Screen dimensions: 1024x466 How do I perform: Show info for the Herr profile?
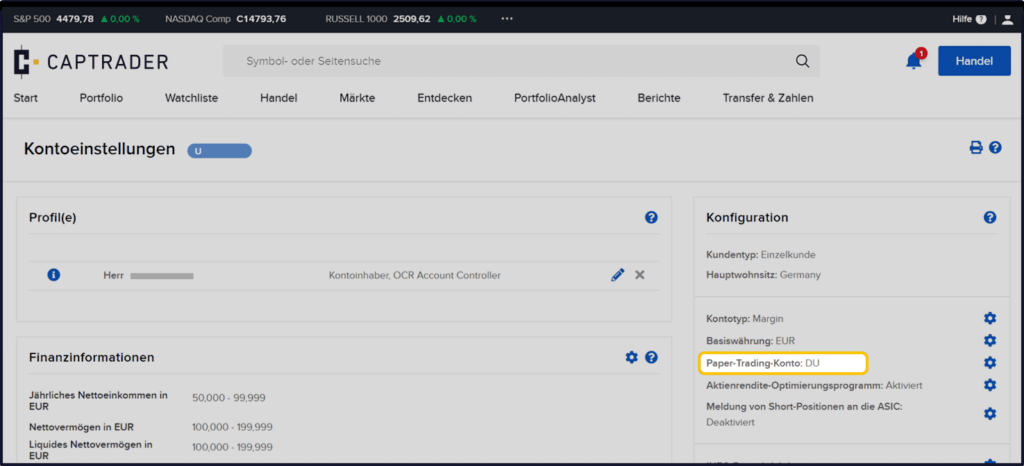(54, 275)
